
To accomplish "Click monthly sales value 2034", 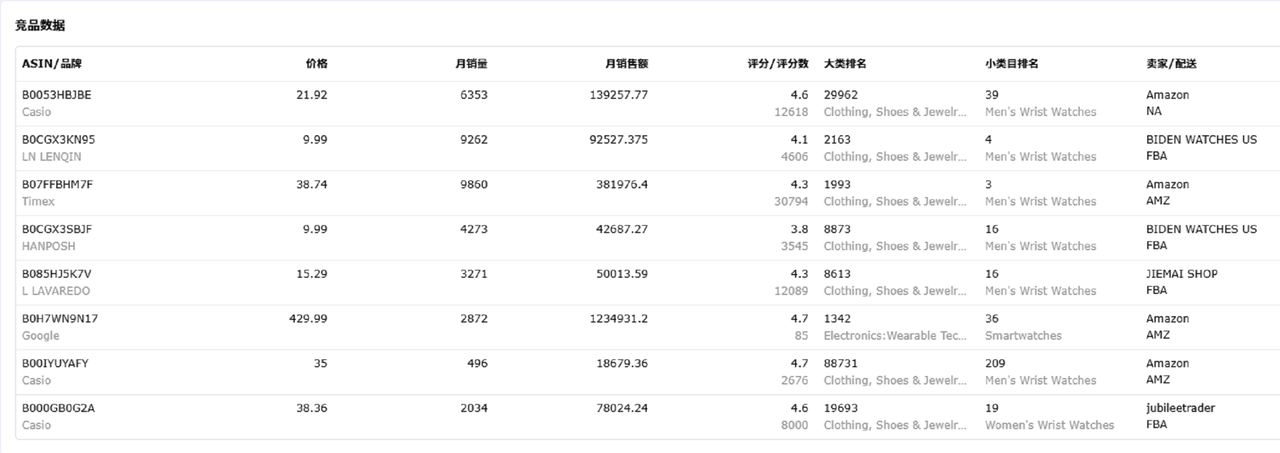I will (x=474, y=408).
